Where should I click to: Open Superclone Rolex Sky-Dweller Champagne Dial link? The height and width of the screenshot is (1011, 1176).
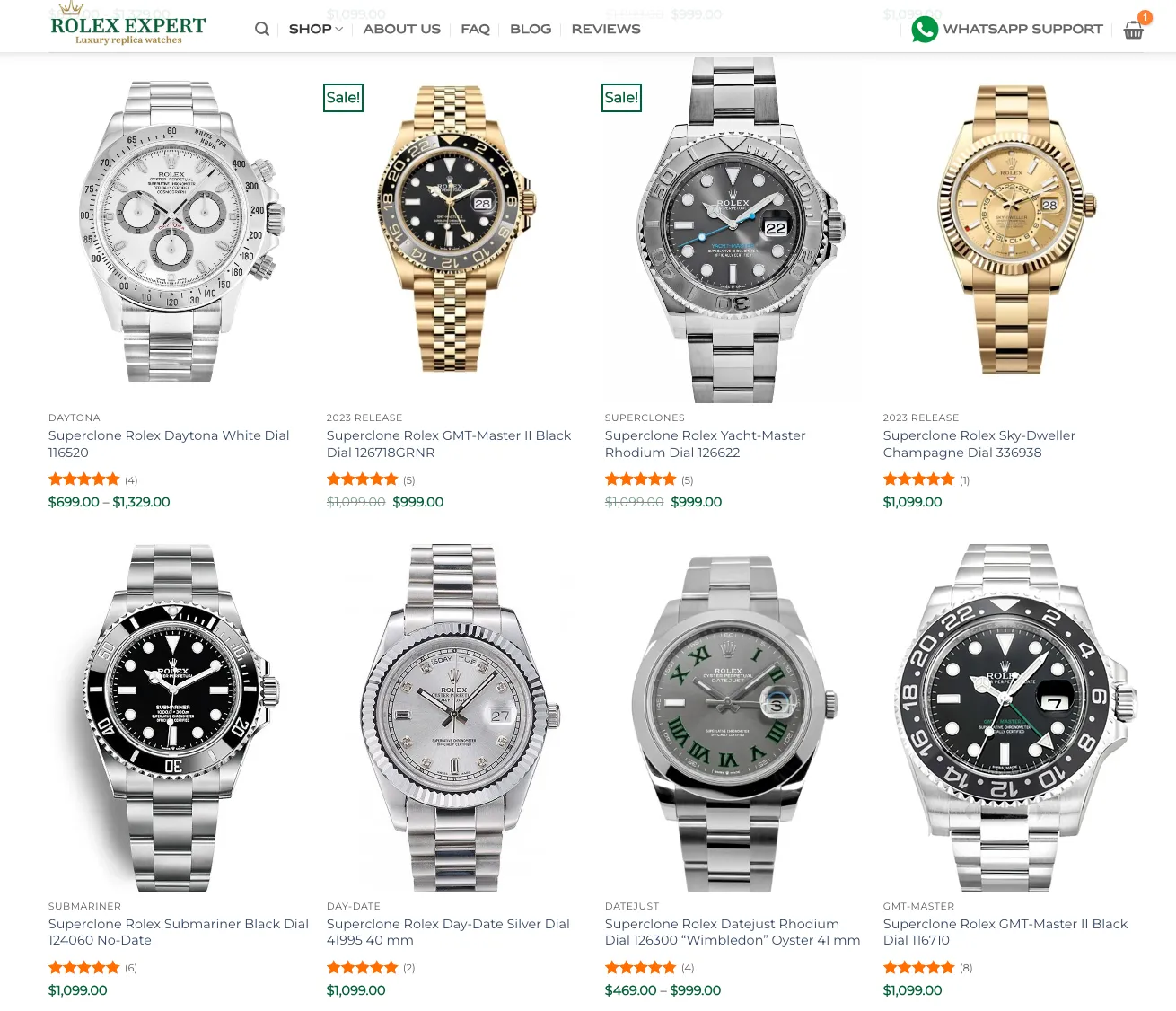click(x=979, y=444)
